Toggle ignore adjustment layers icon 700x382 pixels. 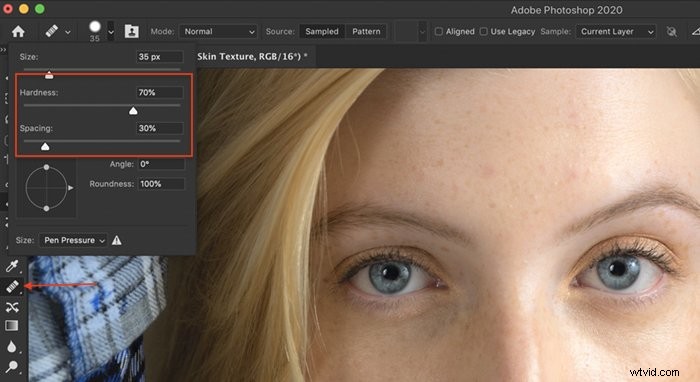coord(671,32)
